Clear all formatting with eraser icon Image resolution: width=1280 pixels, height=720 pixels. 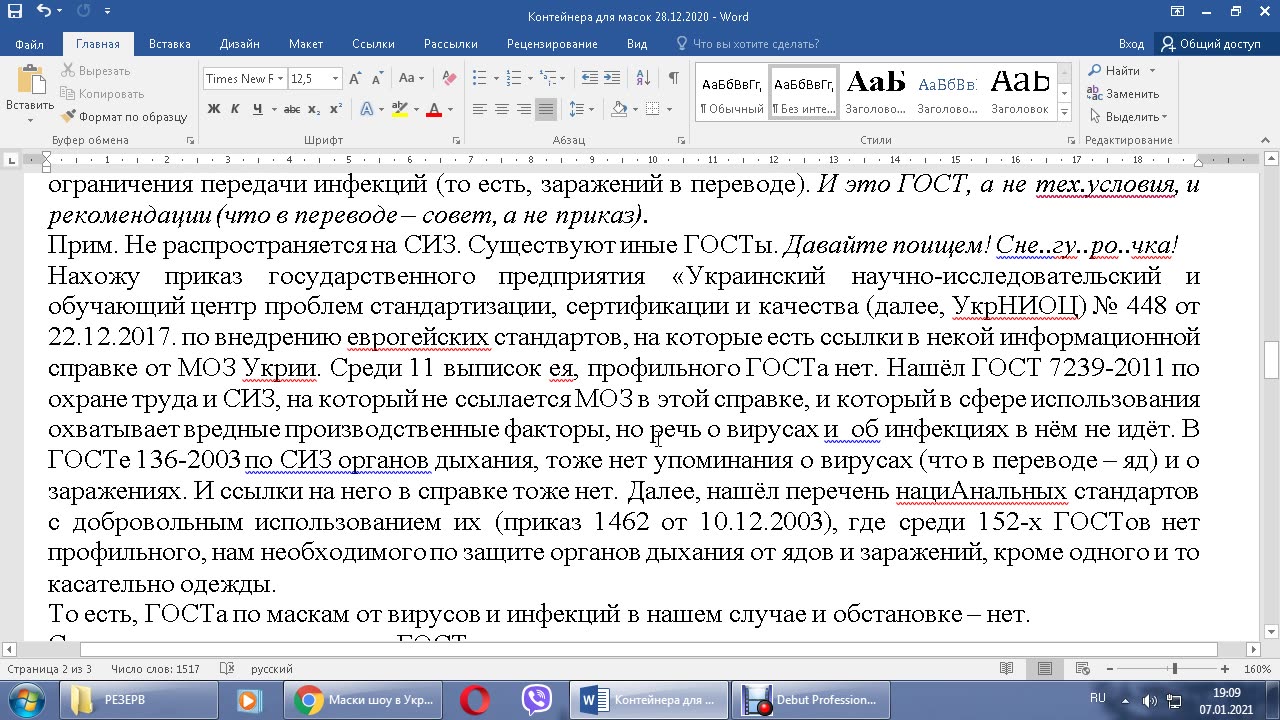(x=449, y=78)
